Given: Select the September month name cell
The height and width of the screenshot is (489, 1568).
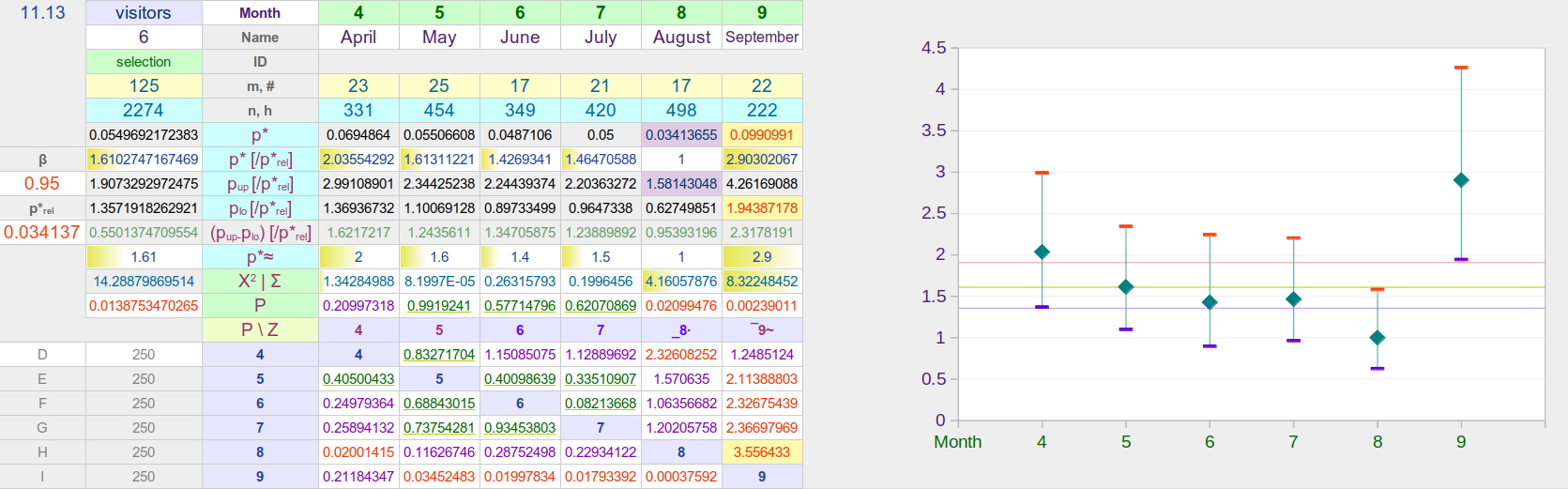Looking at the screenshot, I should click(762, 37).
